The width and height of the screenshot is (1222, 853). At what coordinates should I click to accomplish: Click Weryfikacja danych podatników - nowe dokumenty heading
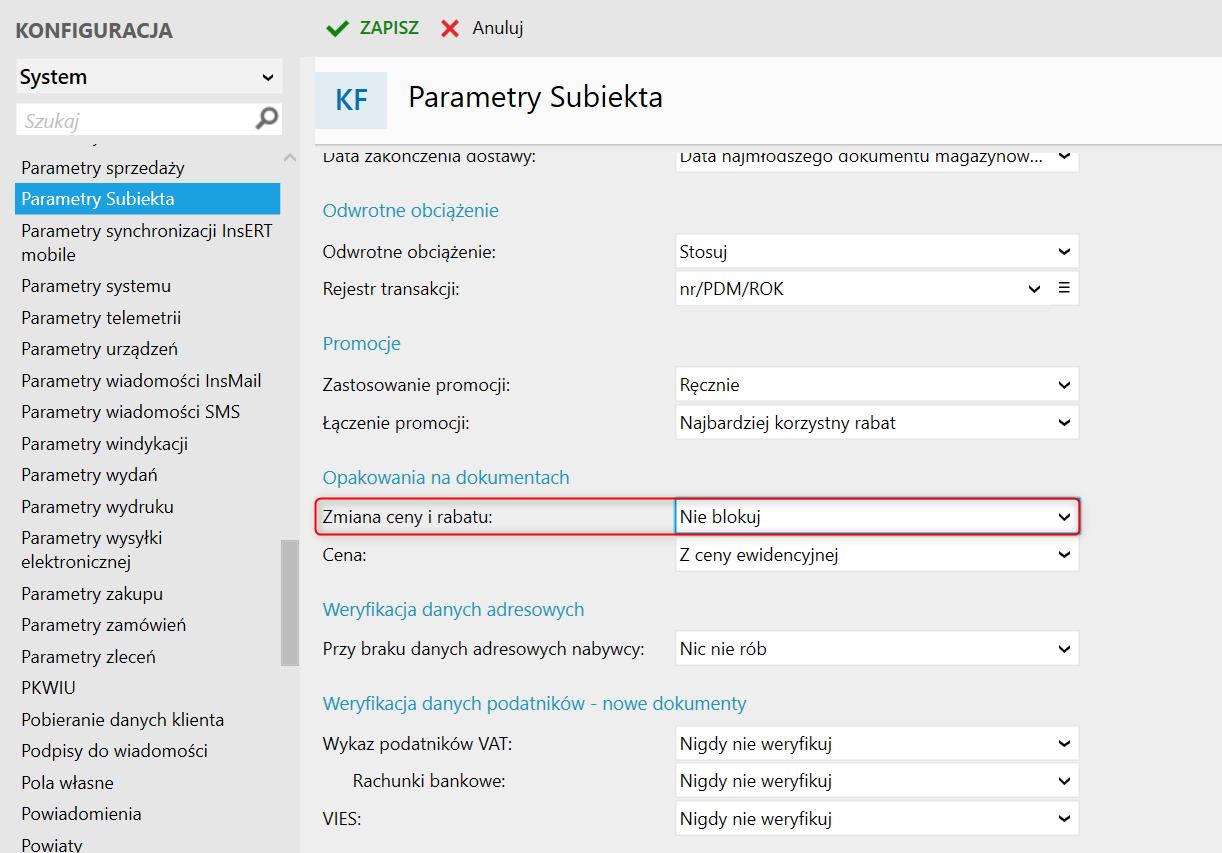[534, 704]
